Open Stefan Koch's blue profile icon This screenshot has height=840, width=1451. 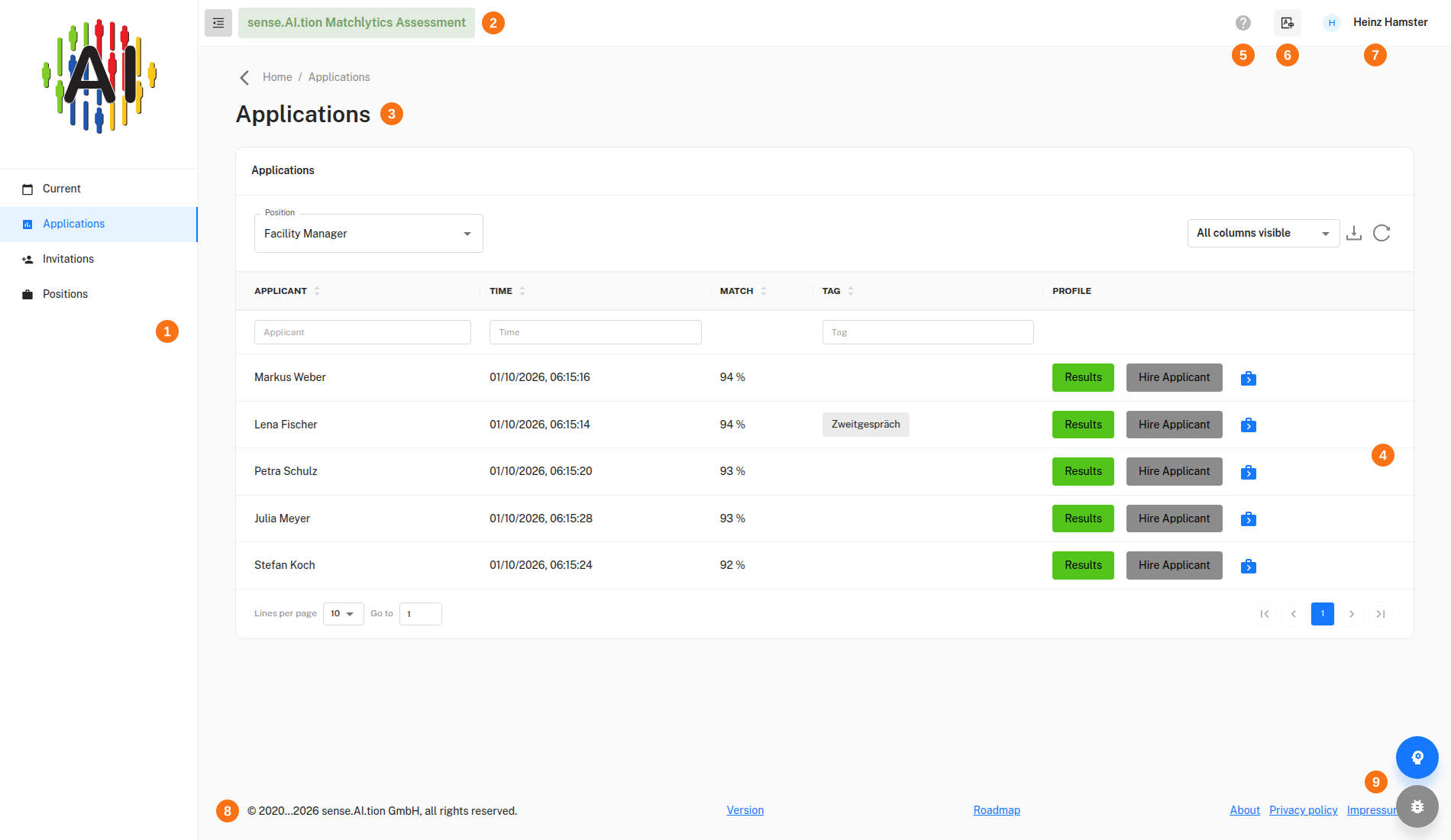[1249, 566]
